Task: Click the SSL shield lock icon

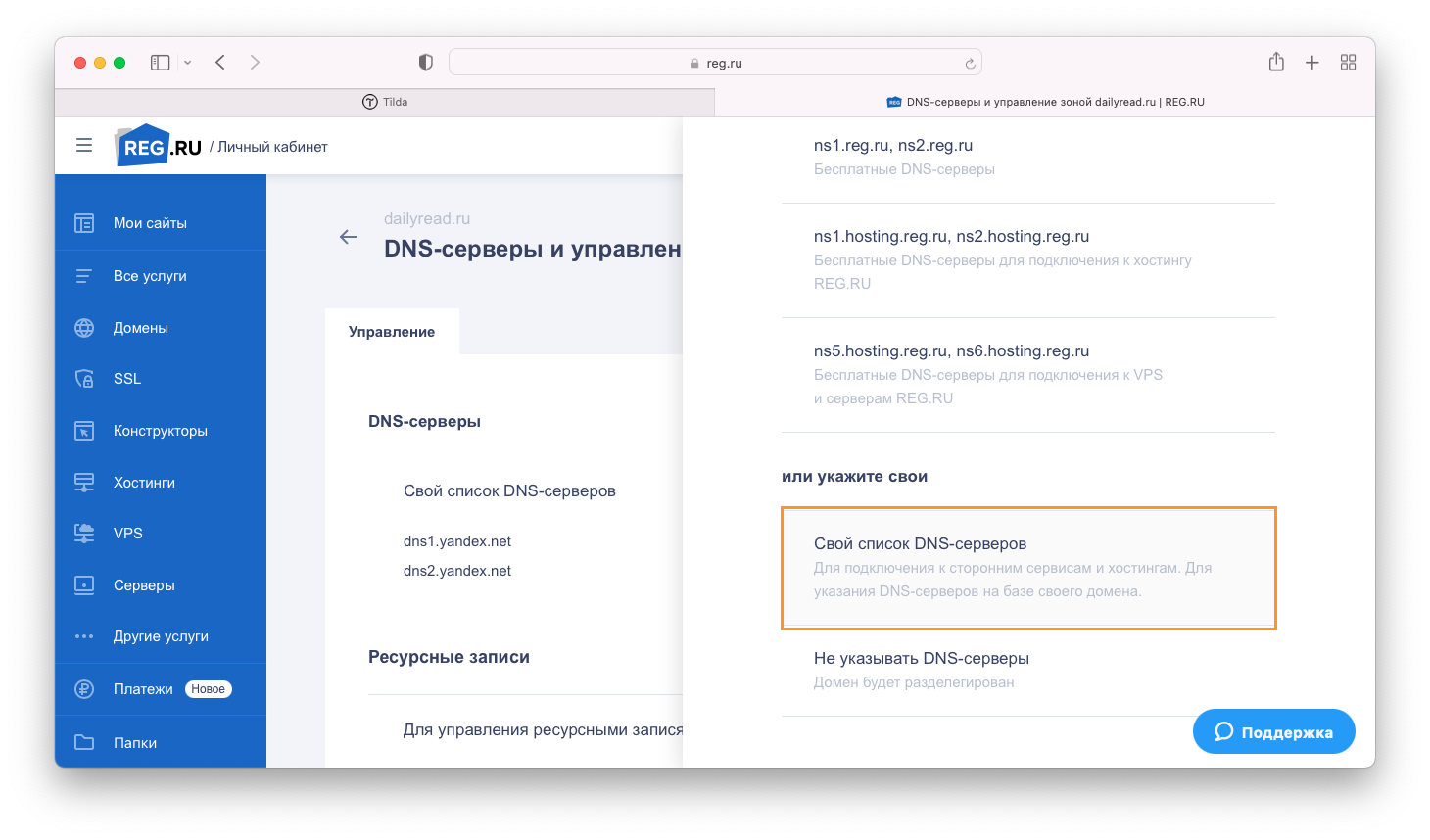Action: click(84, 379)
